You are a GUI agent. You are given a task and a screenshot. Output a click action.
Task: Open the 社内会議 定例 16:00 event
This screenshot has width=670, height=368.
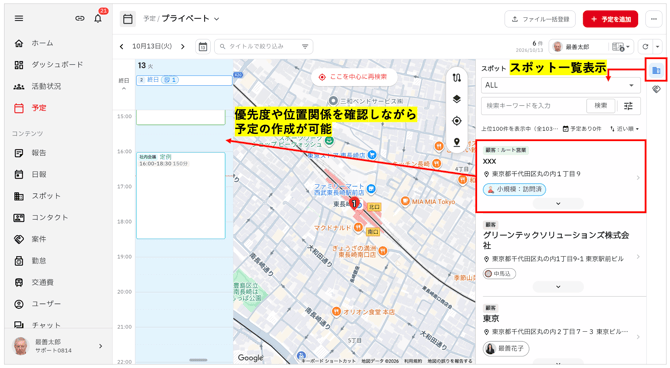coord(181,195)
